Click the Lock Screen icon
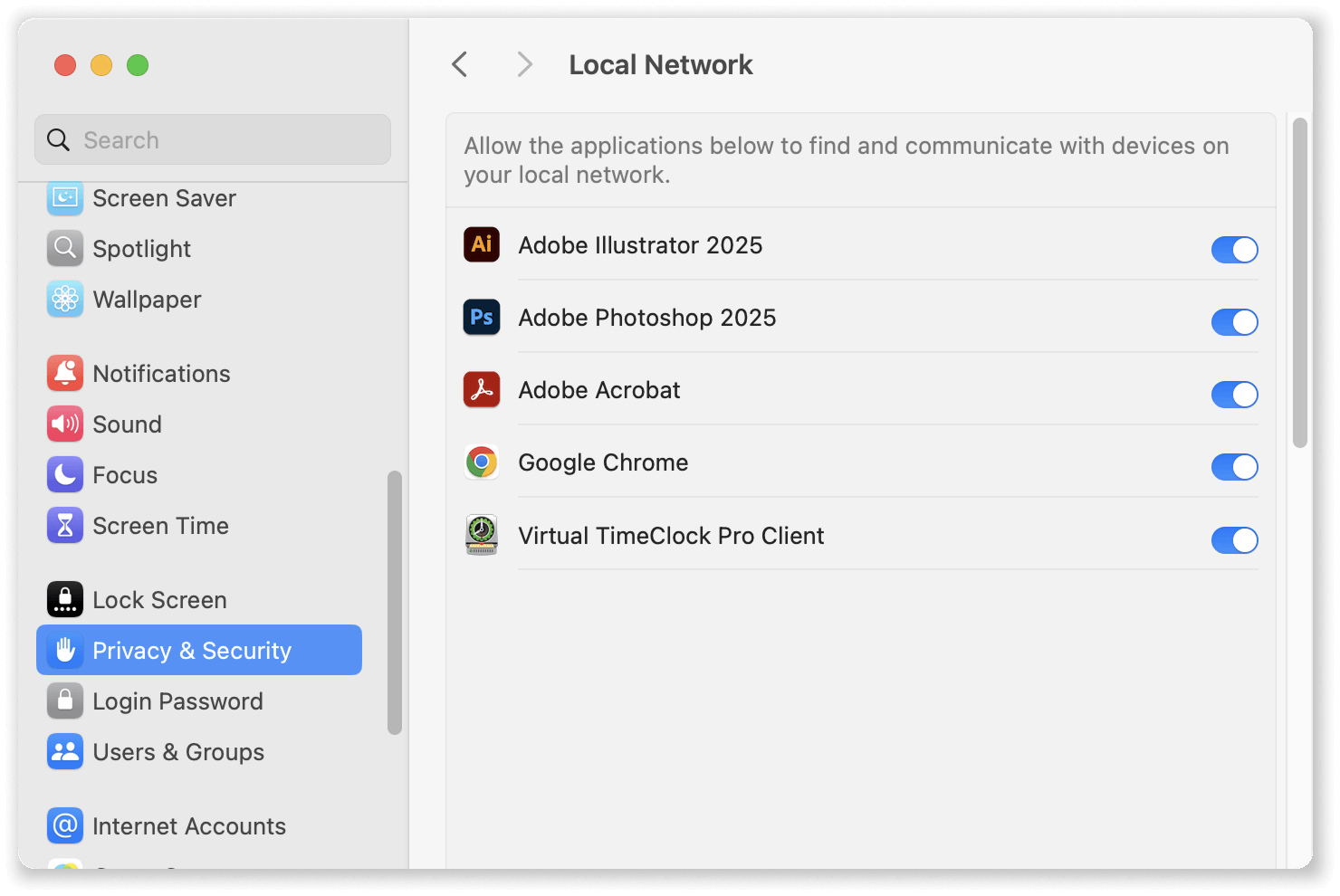 tap(65, 599)
